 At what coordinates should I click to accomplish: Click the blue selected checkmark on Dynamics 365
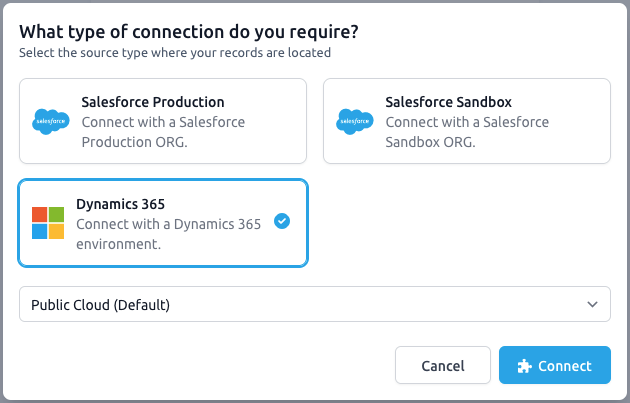click(x=282, y=221)
